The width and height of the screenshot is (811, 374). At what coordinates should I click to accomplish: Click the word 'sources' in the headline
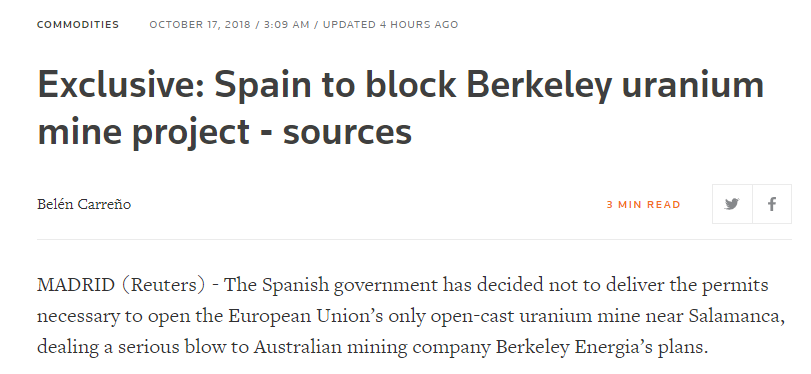click(x=348, y=132)
